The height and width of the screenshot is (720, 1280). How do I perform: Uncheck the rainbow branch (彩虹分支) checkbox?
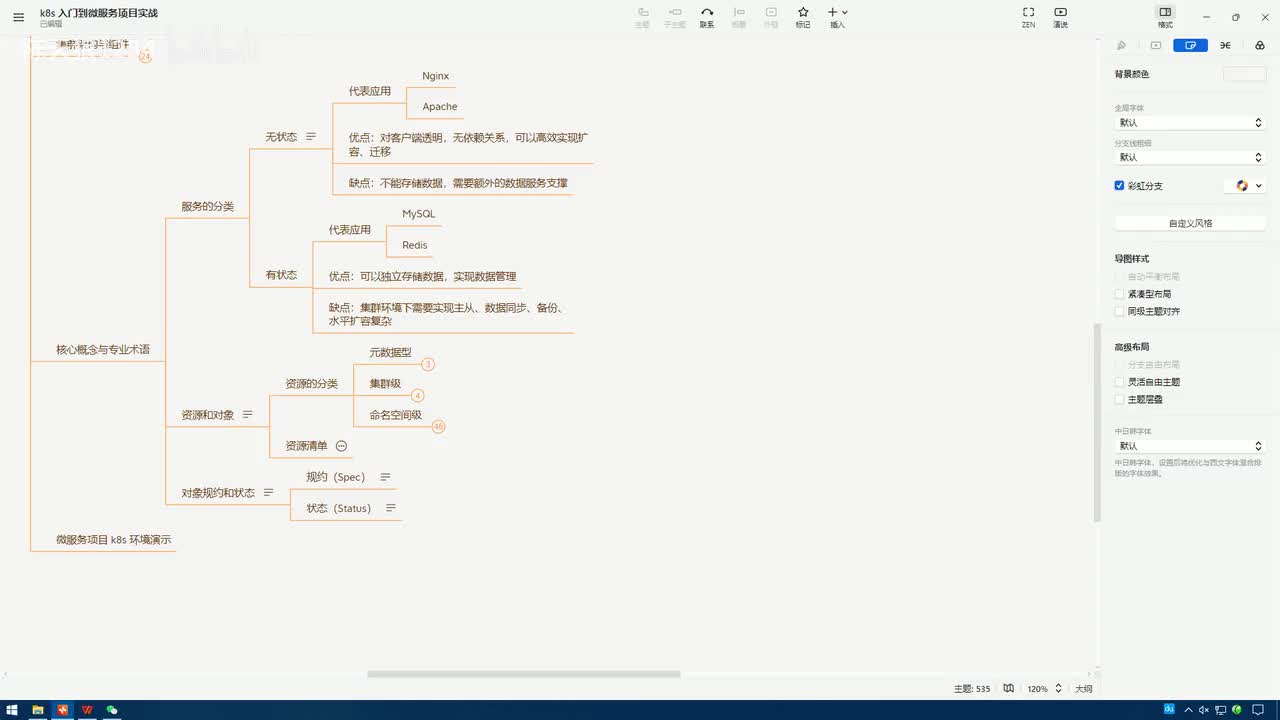(1120, 186)
